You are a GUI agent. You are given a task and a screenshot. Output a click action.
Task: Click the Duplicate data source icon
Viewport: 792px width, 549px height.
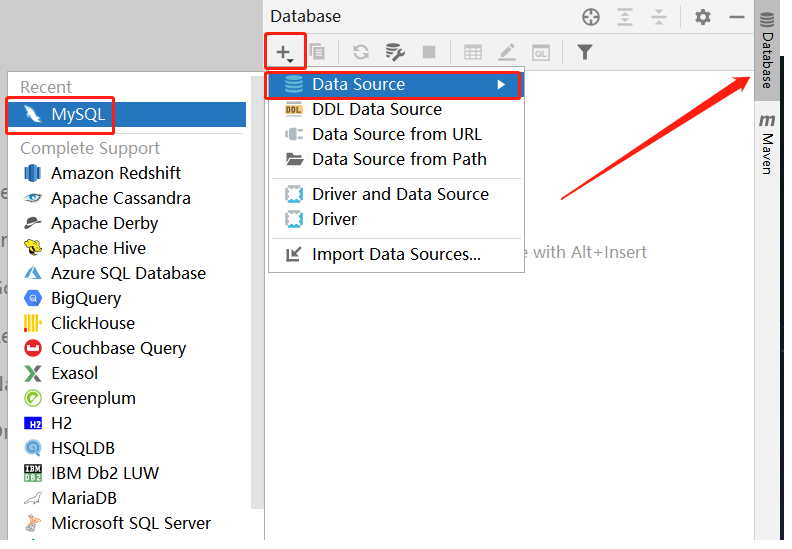coord(317,52)
